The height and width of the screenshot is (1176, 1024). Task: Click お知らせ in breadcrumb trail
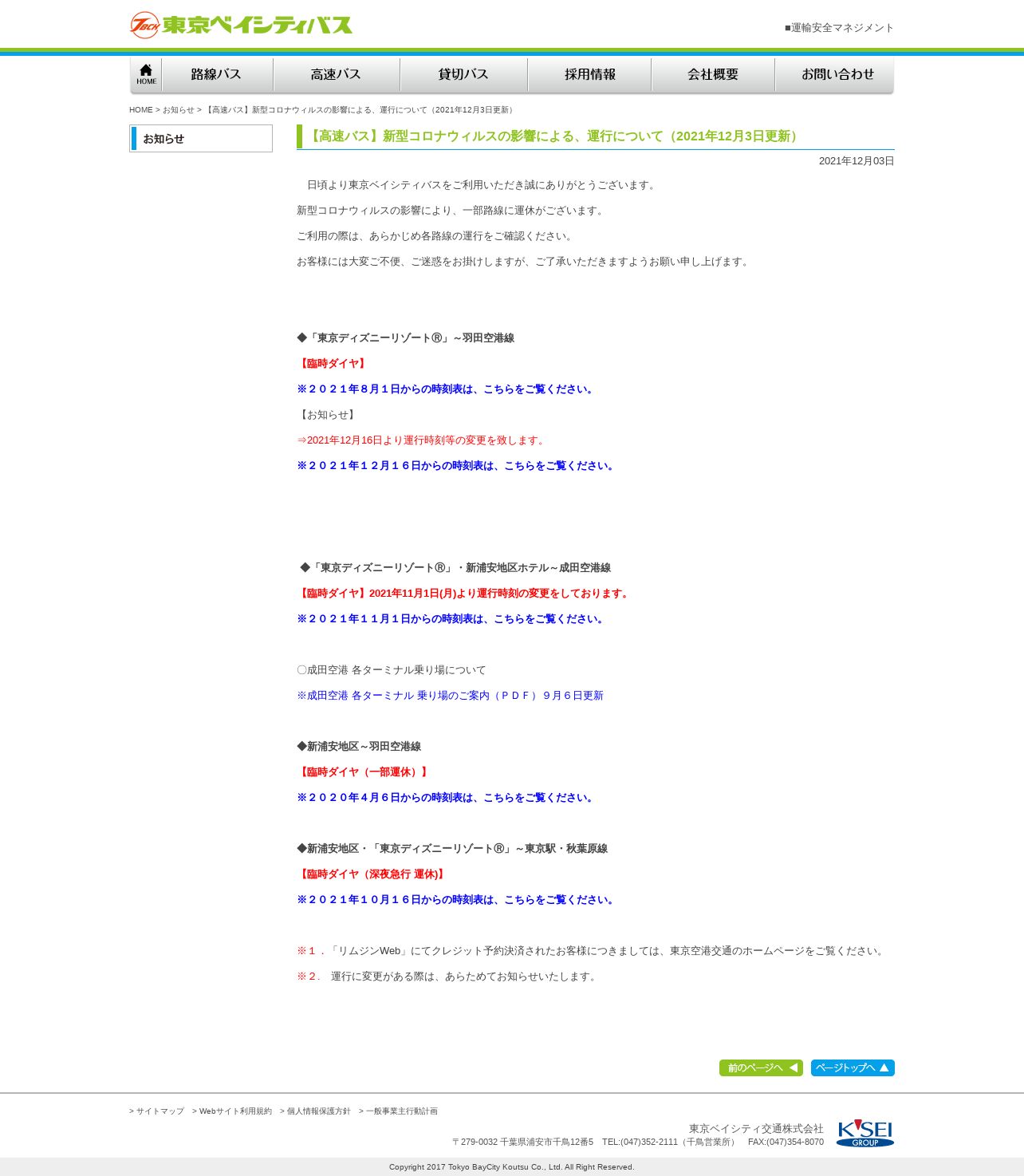[178, 110]
